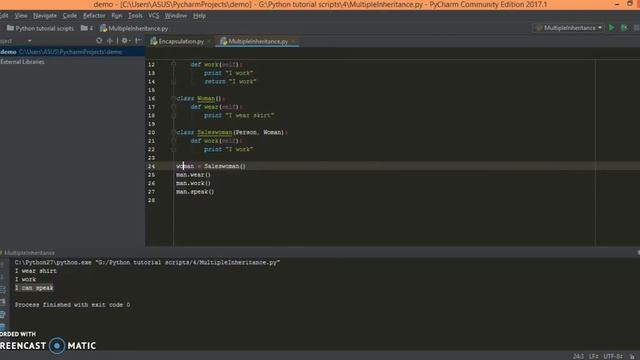Open the Code menu

click(70, 16)
